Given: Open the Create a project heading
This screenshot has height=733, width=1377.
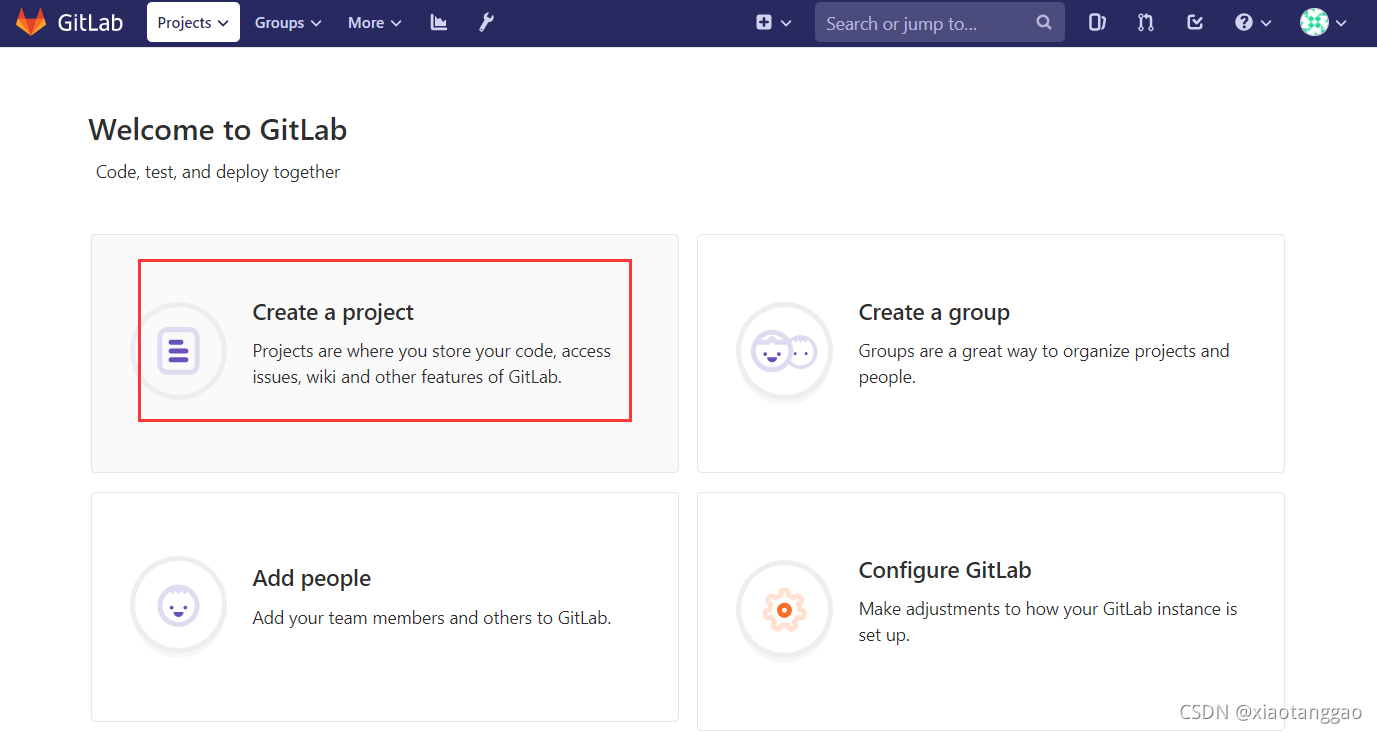Looking at the screenshot, I should (x=333, y=312).
